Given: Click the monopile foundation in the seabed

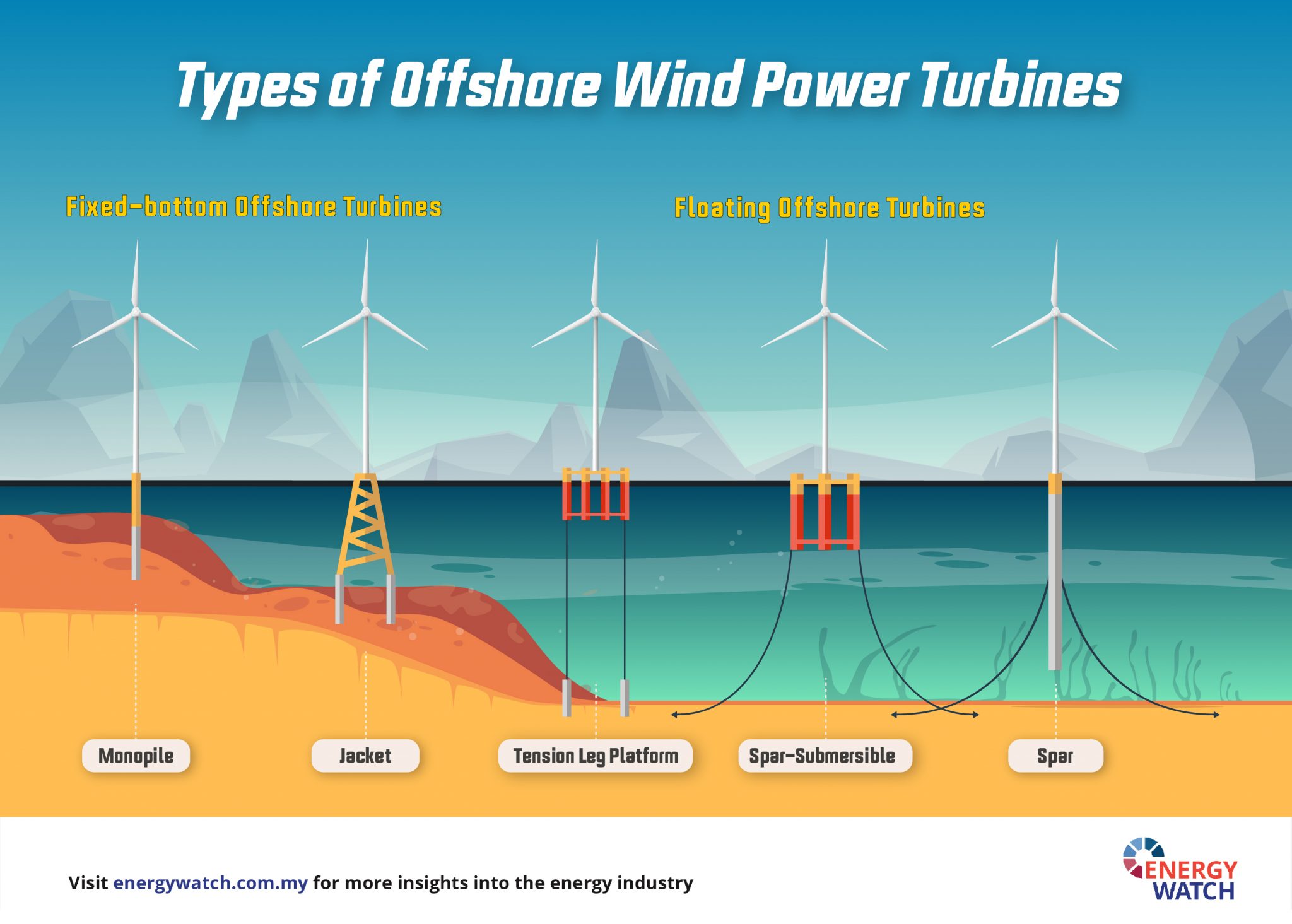Looking at the screenshot, I should pyautogui.click(x=136, y=526).
